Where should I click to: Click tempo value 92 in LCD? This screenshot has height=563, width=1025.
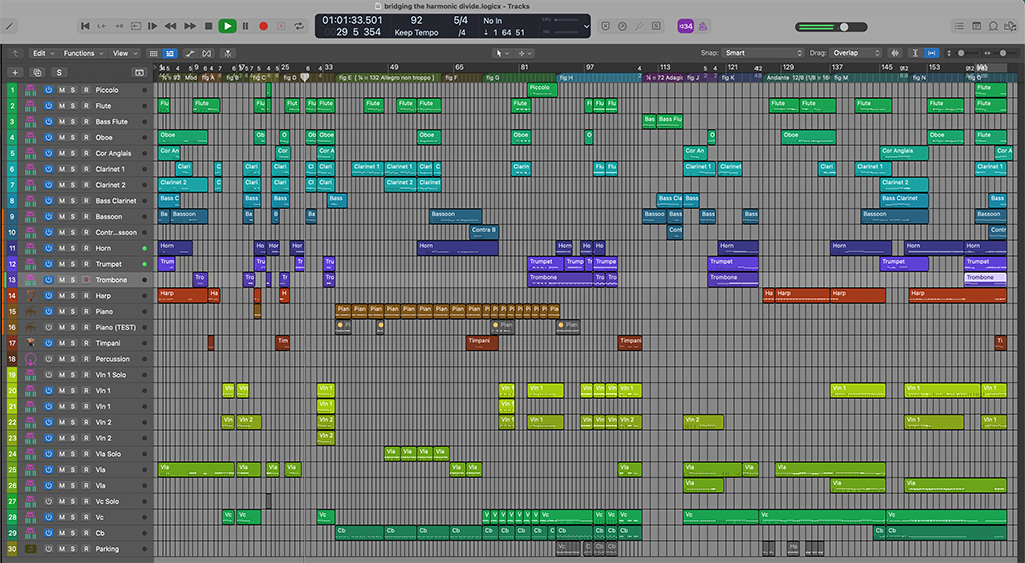coord(416,20)
